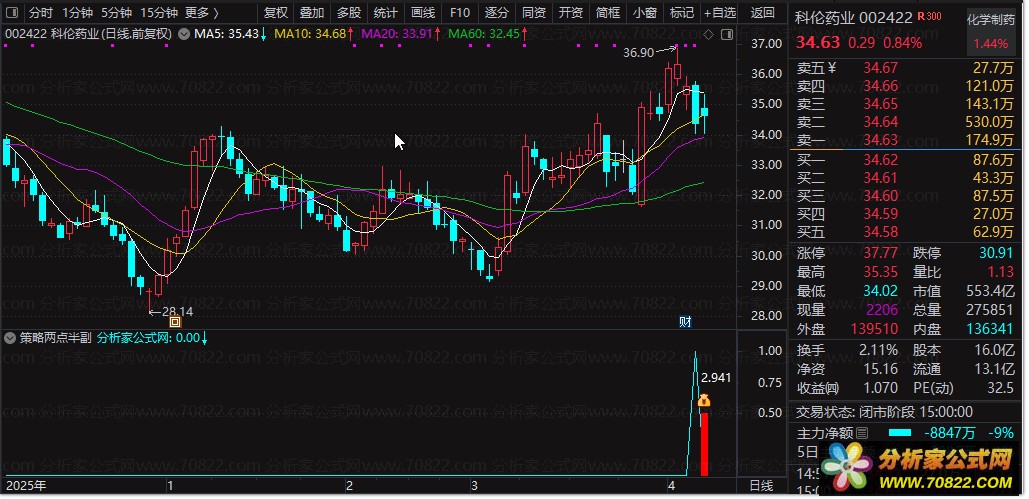
Task: Click the MA10: 34.68 indicator value
Action: click(x=314, y=33)
